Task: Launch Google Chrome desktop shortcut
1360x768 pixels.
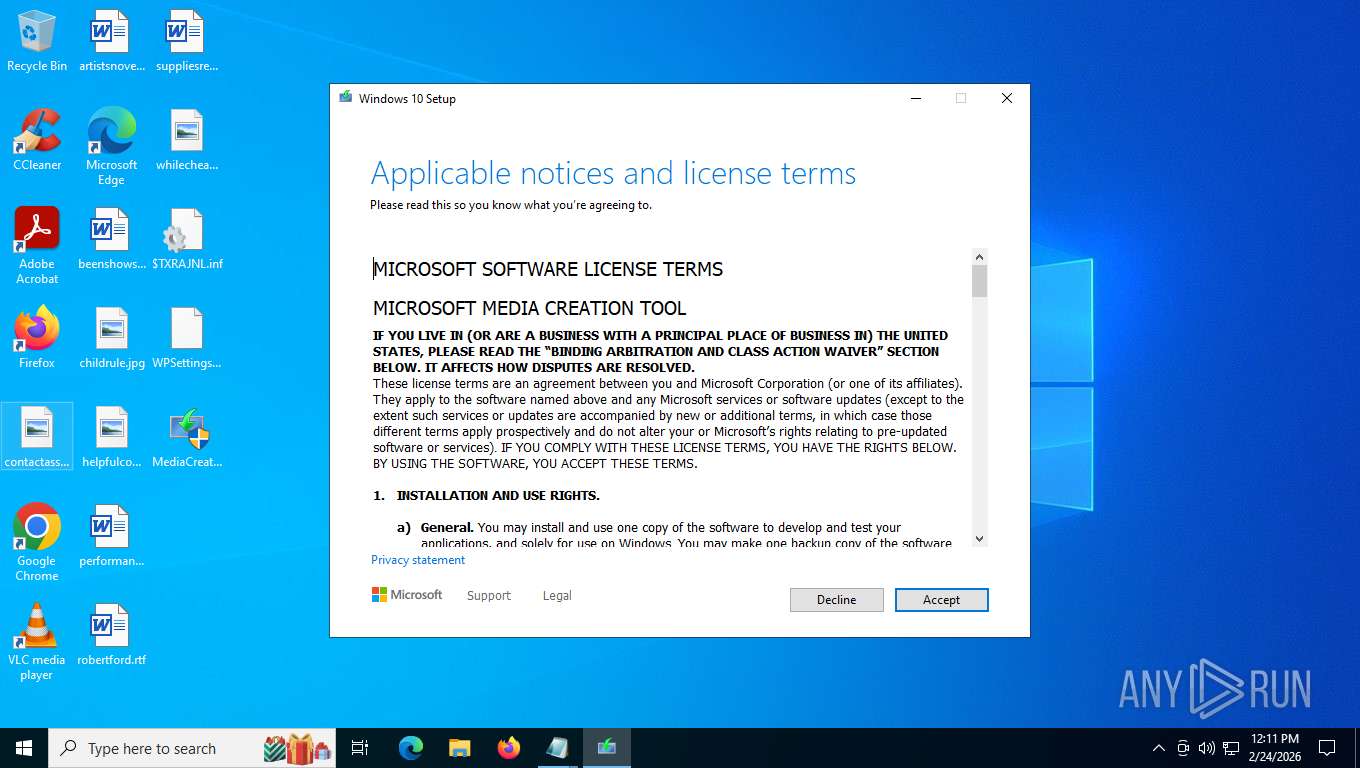Action: [x=37, y=542]
